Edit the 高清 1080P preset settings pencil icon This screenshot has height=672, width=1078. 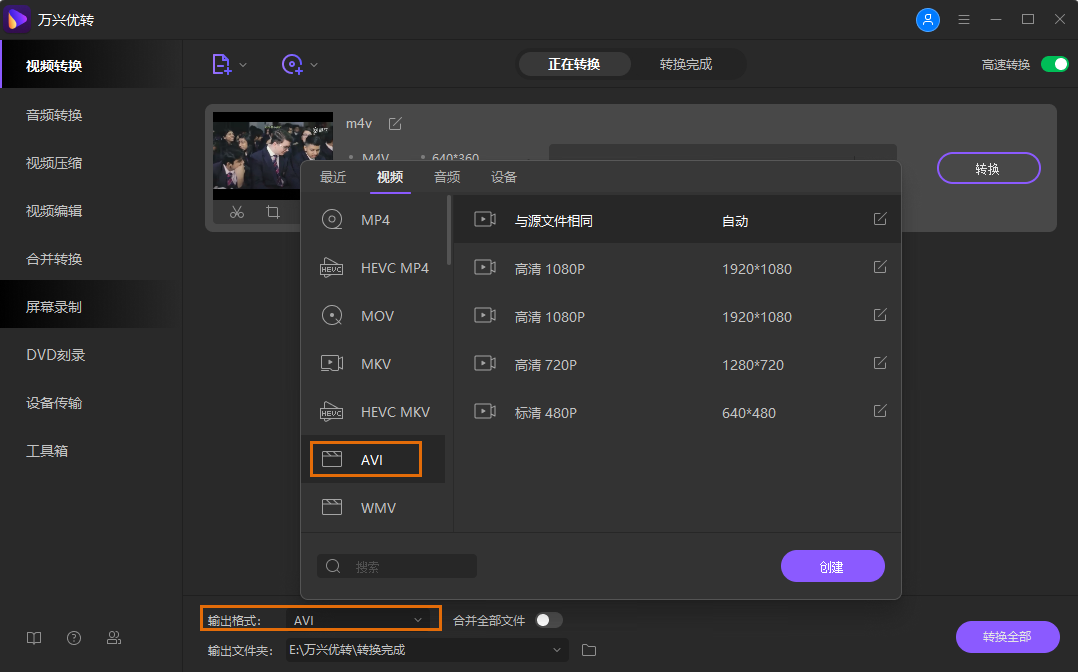click(x=879, y=266)
